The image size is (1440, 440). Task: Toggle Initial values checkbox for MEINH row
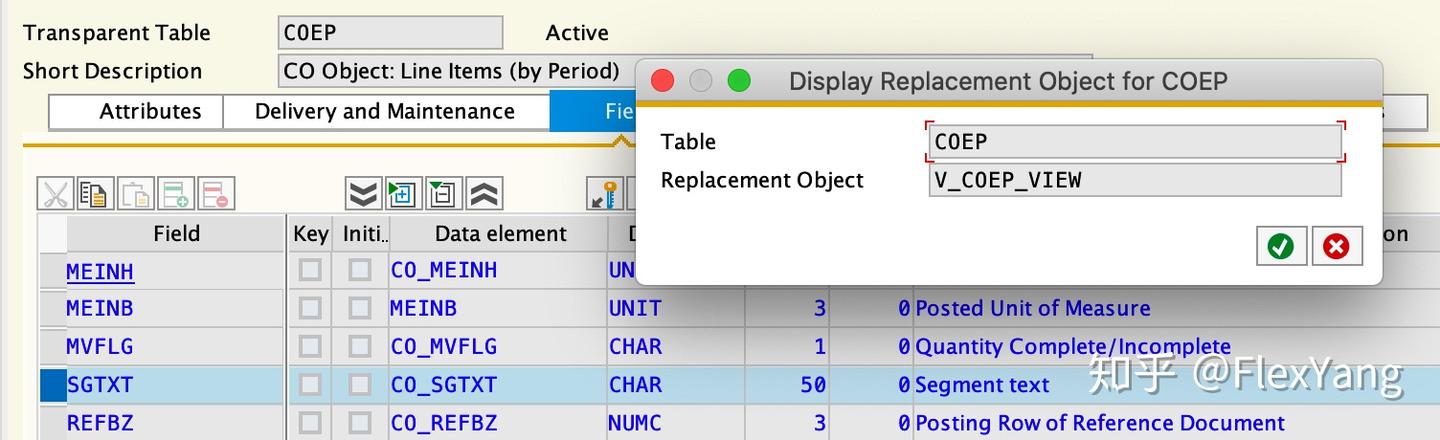tap(360, 271)
